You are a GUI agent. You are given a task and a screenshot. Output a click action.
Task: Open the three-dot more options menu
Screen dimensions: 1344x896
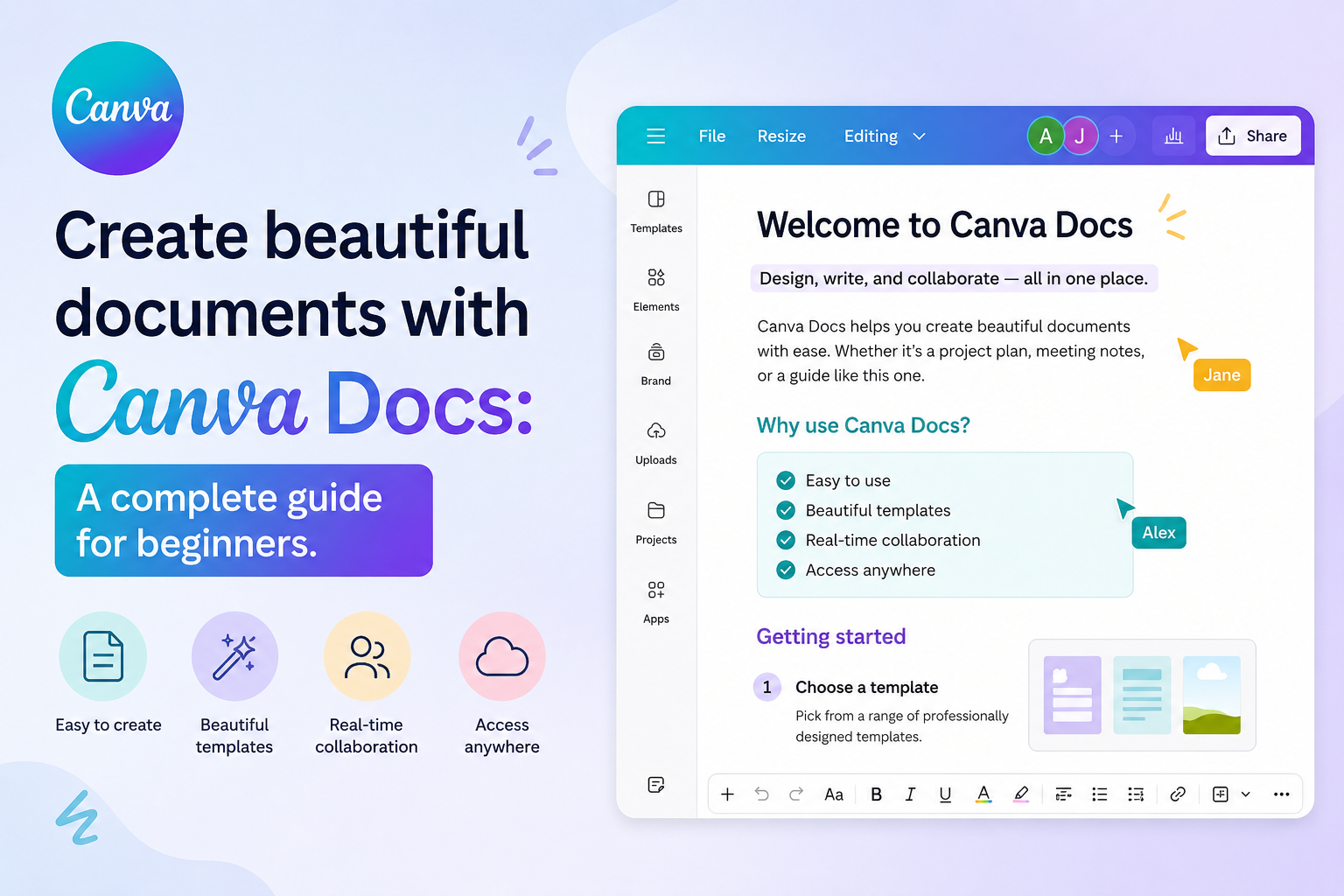tap(1282, 794)
